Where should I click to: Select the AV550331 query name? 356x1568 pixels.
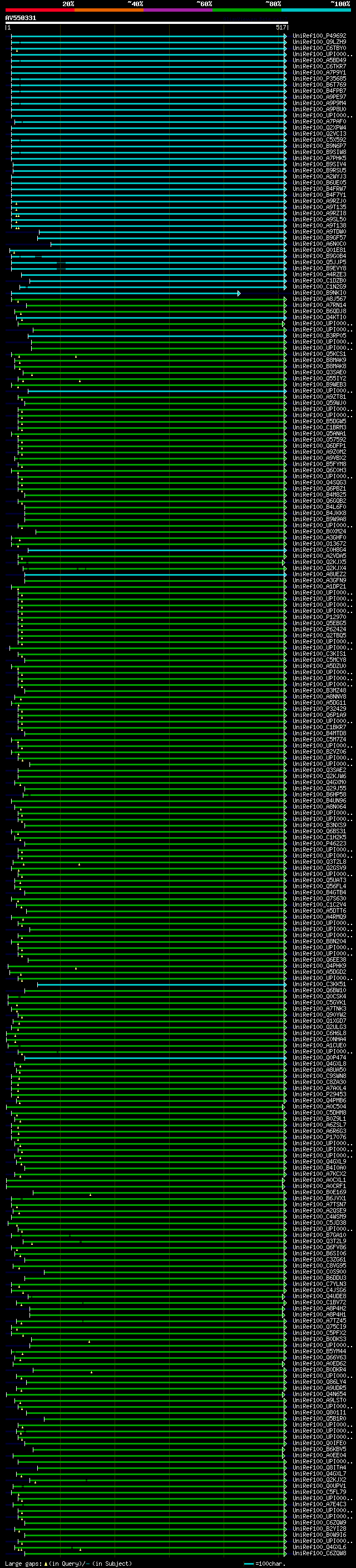pos(21,18)
